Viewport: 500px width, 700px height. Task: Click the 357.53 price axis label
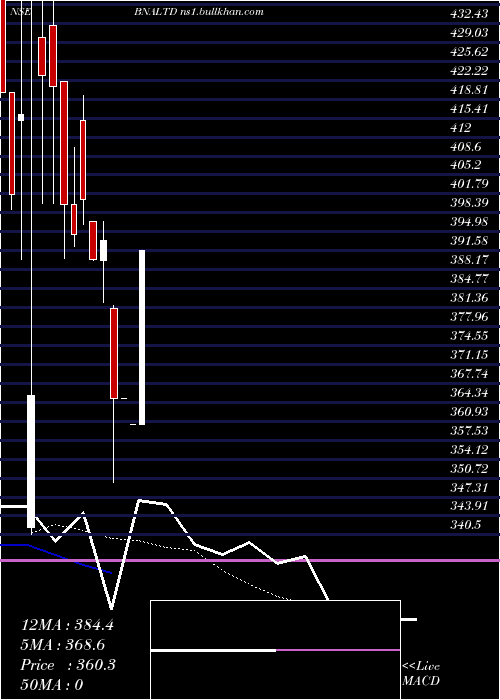tap(469, 429)
